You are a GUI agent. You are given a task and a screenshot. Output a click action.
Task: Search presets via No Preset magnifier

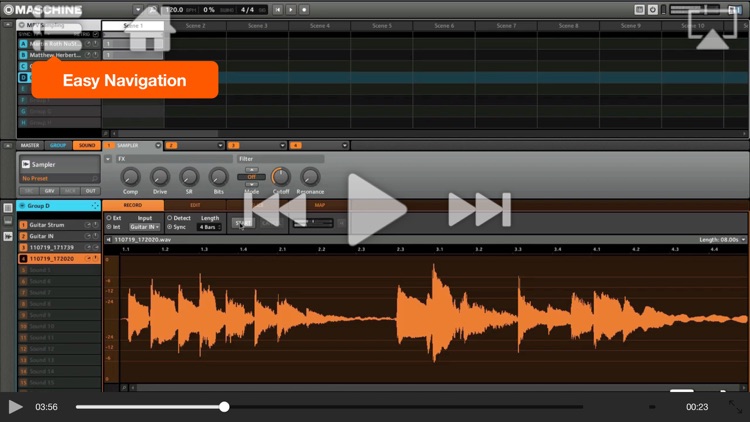pyautogui.click(x=95, y=178)
